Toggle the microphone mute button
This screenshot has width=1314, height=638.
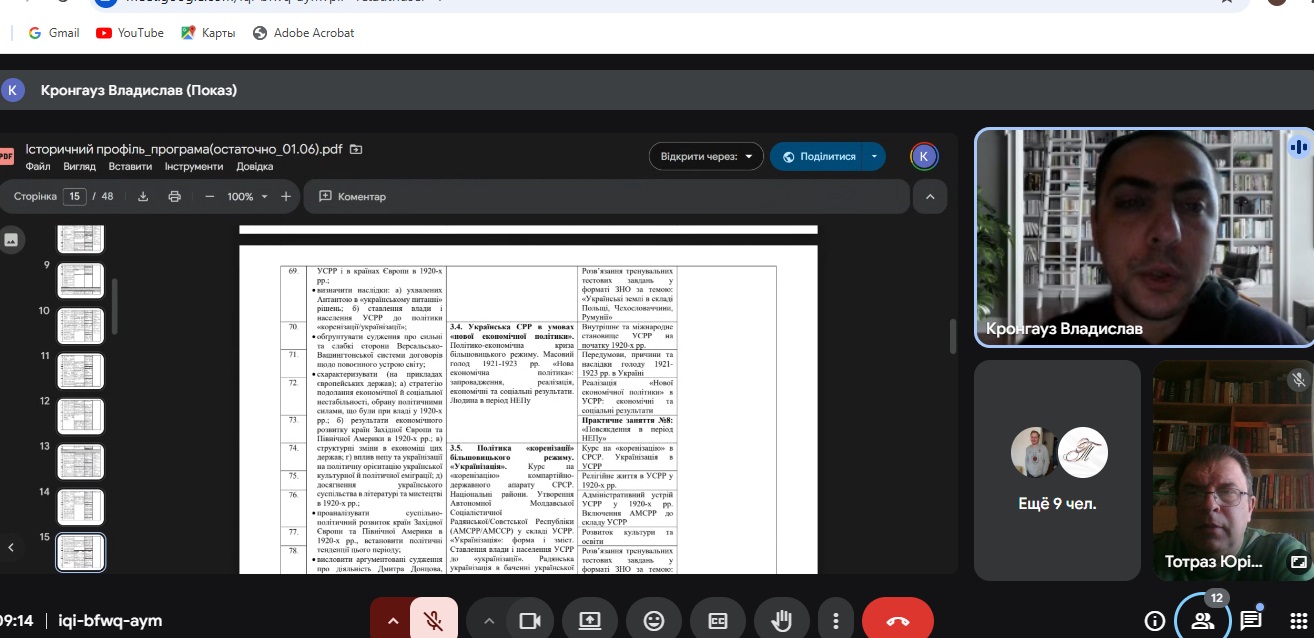[434, 621]
